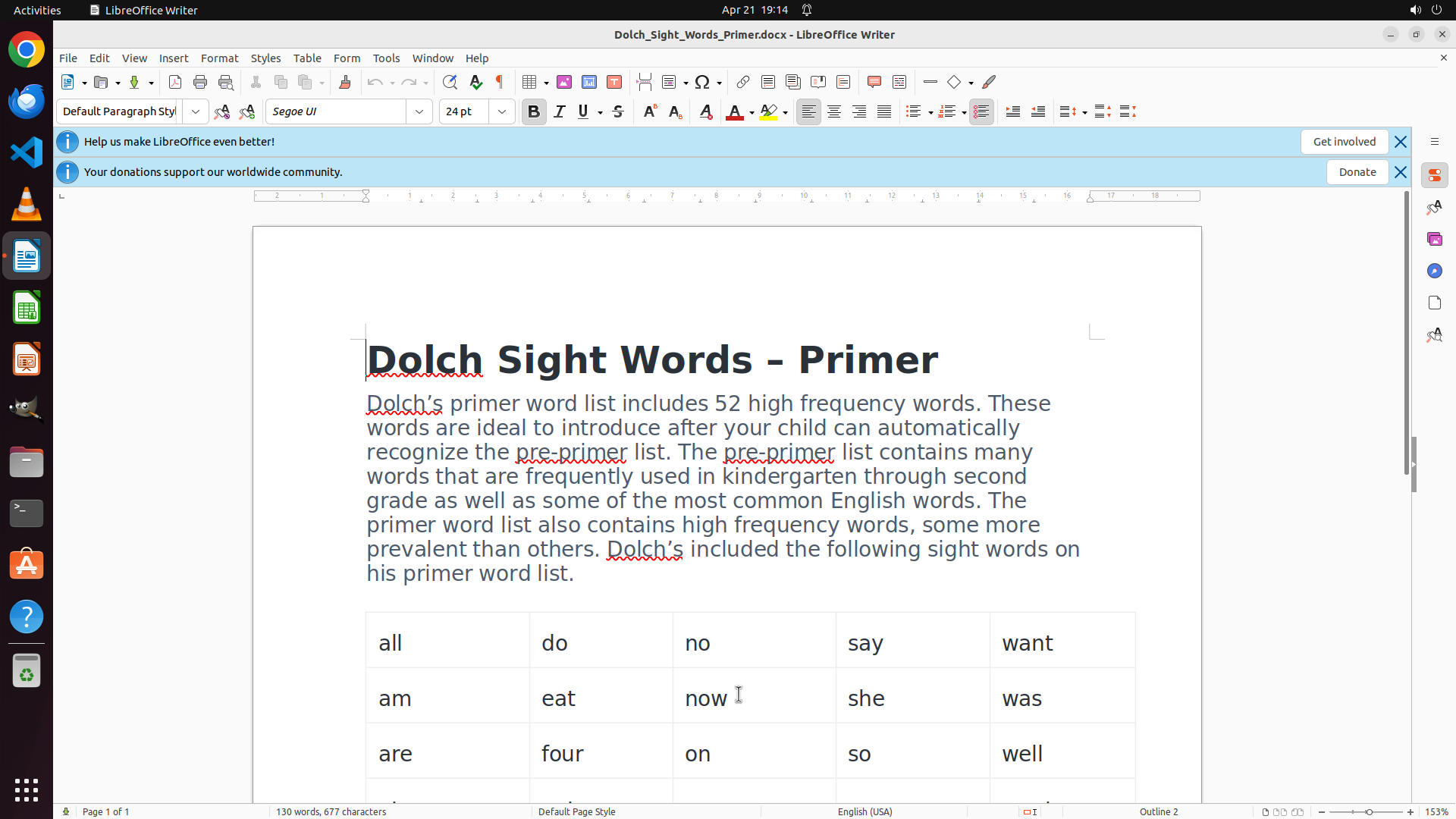Click the Insert Table icon
The width and height of the screenshot is (1456, 819).
tap(530, 82)
